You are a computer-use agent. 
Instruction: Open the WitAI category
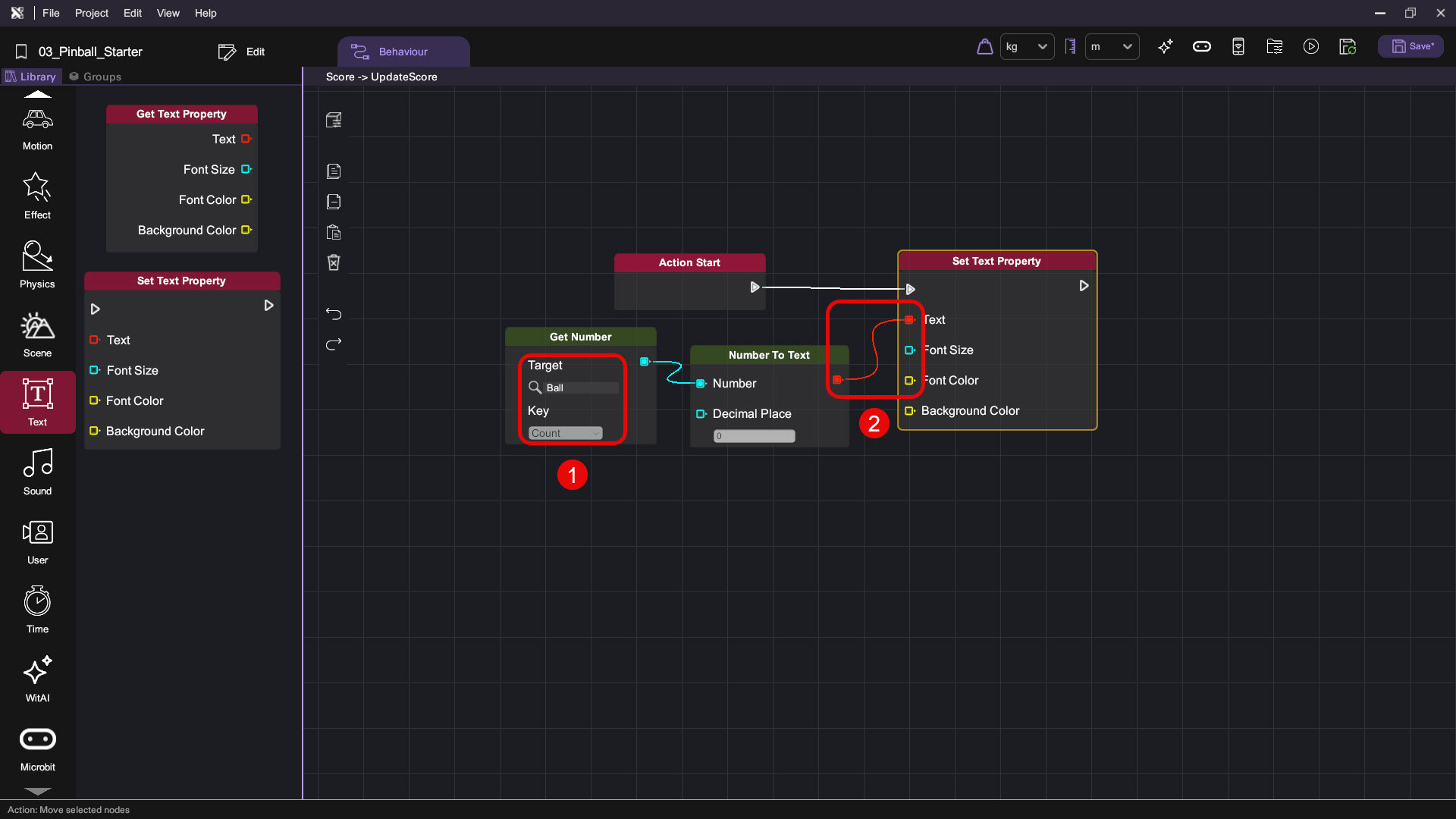coord(37,679)
